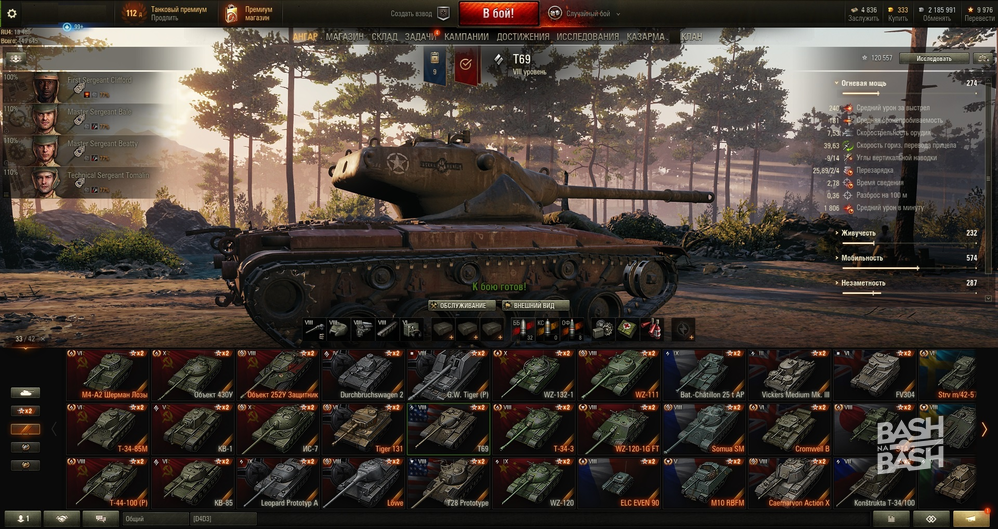Image resolution: width=998 pixels, height=529 pixels.
Task: Click the Создать взвод platoon icon
Action: tap(444, 13)
